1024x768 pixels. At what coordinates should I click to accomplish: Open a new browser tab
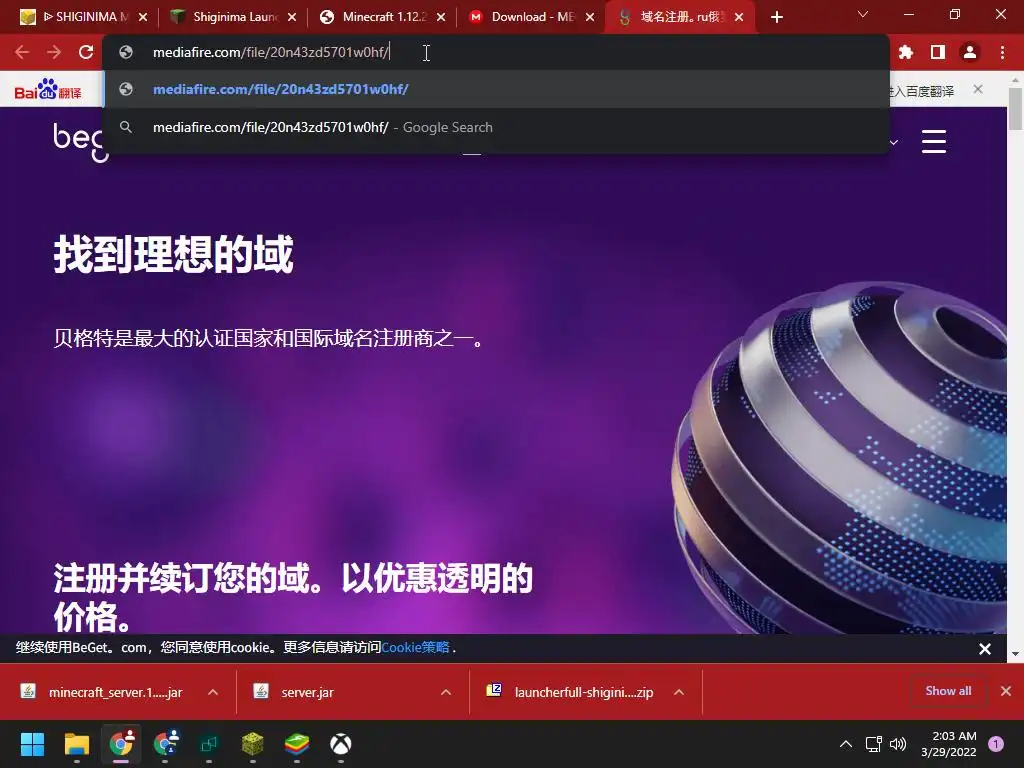[x=776, y=17]
